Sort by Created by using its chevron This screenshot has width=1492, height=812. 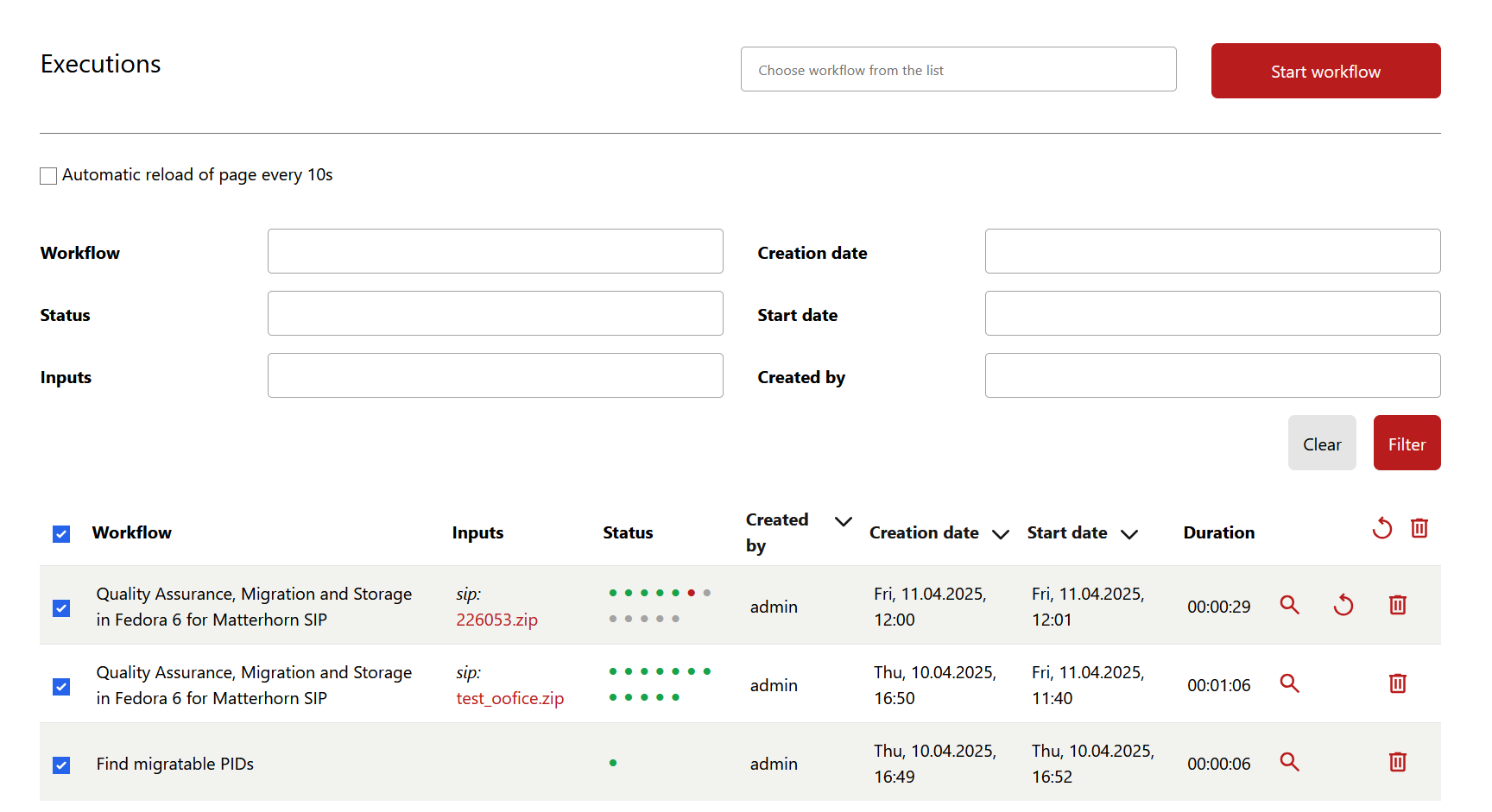click(844, 521)
